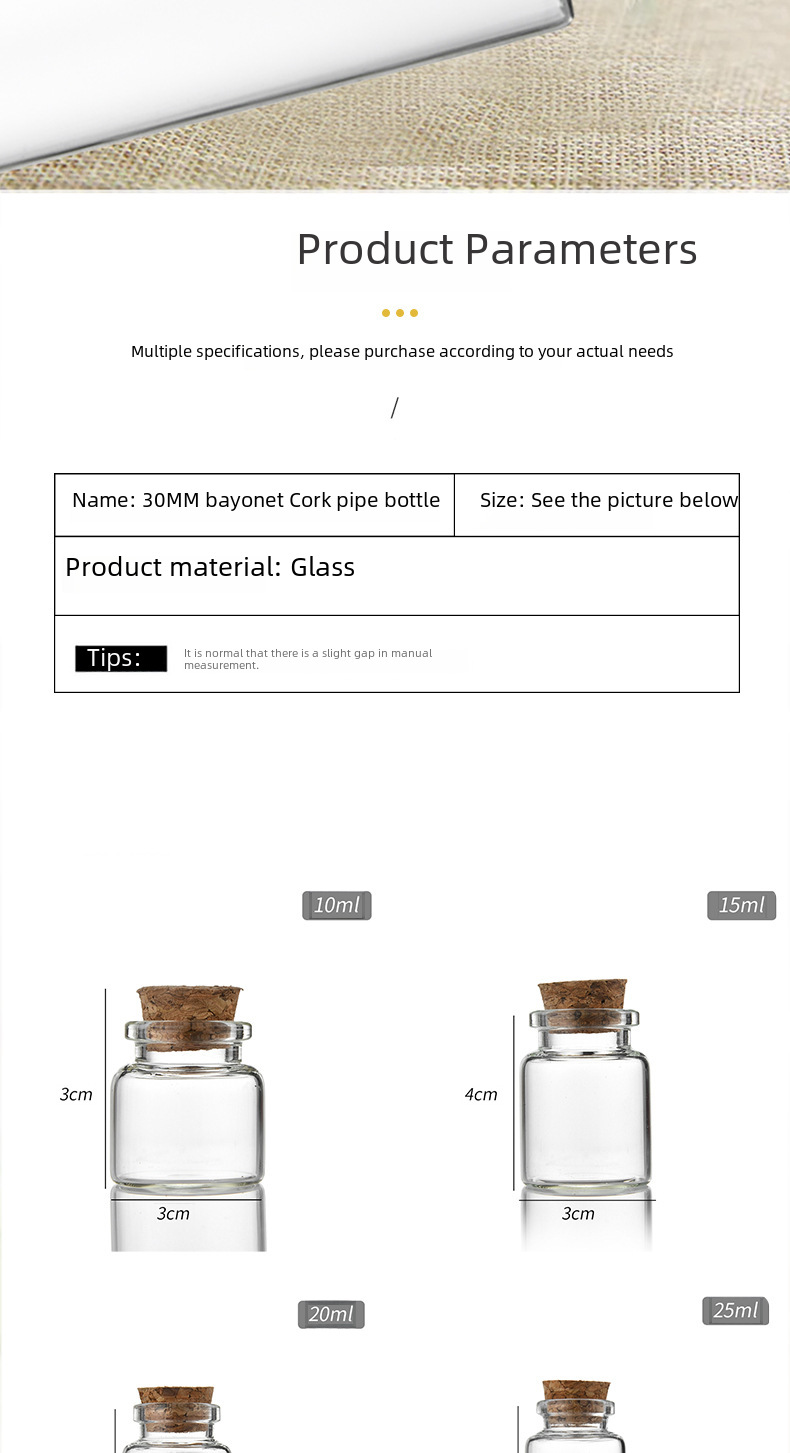The image size is (790, 1453).
Task: Select the 20ml capacity label
Action: (331, 1314)
